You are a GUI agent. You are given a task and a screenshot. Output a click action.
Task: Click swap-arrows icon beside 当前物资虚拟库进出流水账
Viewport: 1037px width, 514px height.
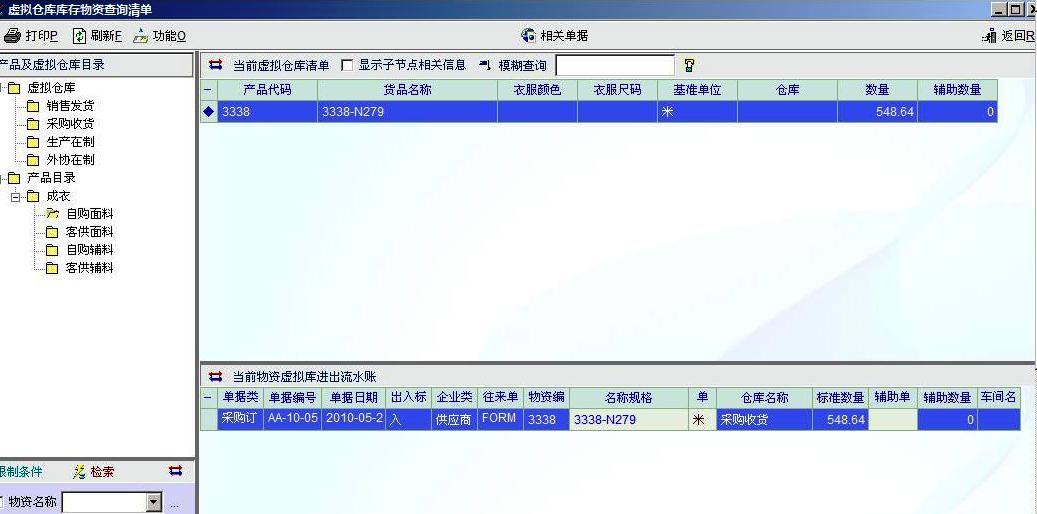coord(215,376)
